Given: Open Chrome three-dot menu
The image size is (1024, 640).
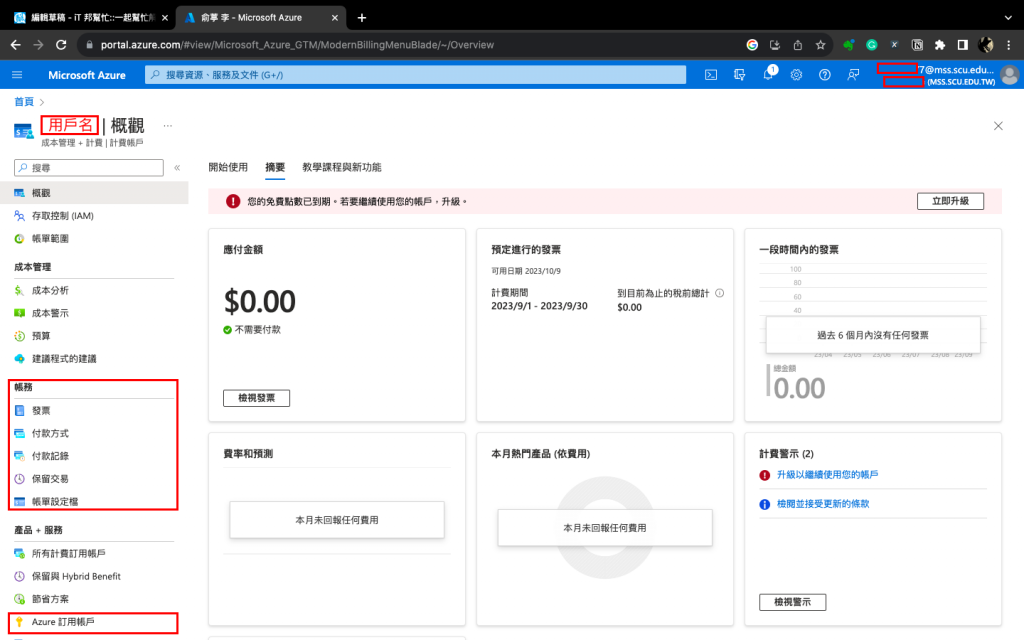Looking at the screenshot, I should pos(1009,45).
